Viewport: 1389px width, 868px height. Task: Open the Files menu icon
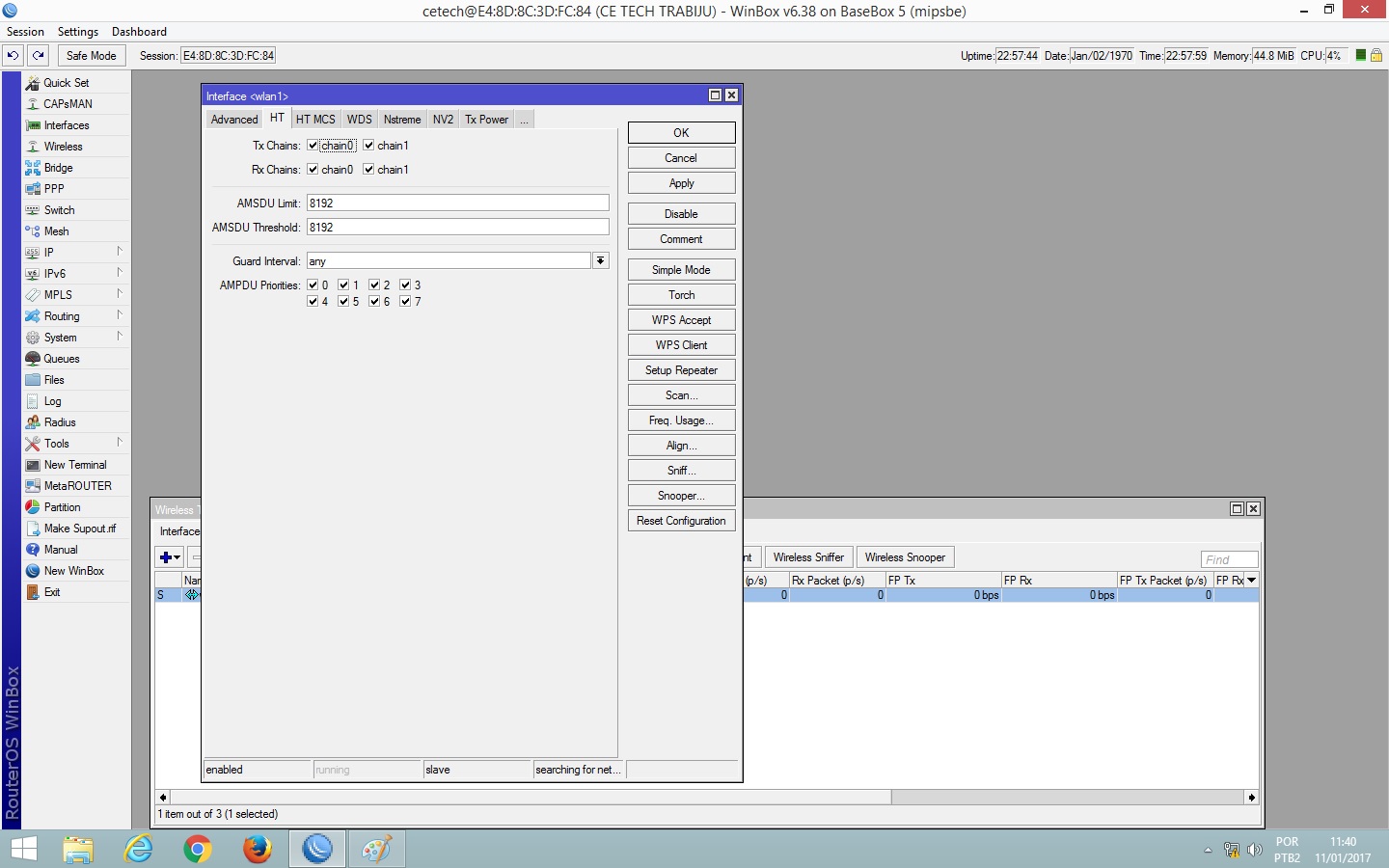click(x=33, y=380)
